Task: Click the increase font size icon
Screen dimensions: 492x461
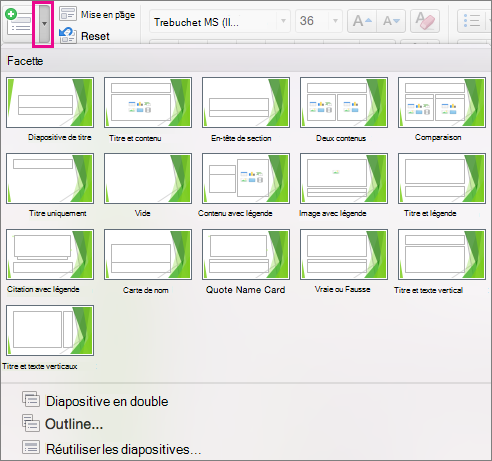Action: [x=362, y=21]
